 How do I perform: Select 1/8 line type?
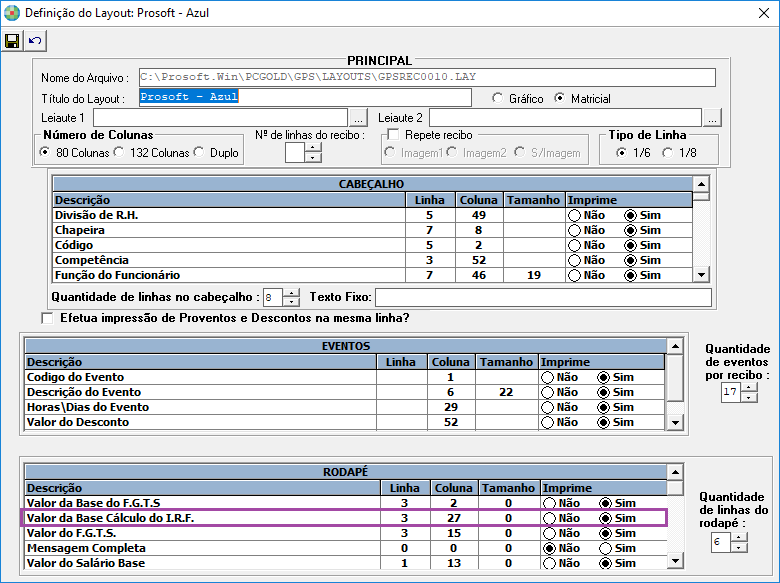click(x=668, y=152)
